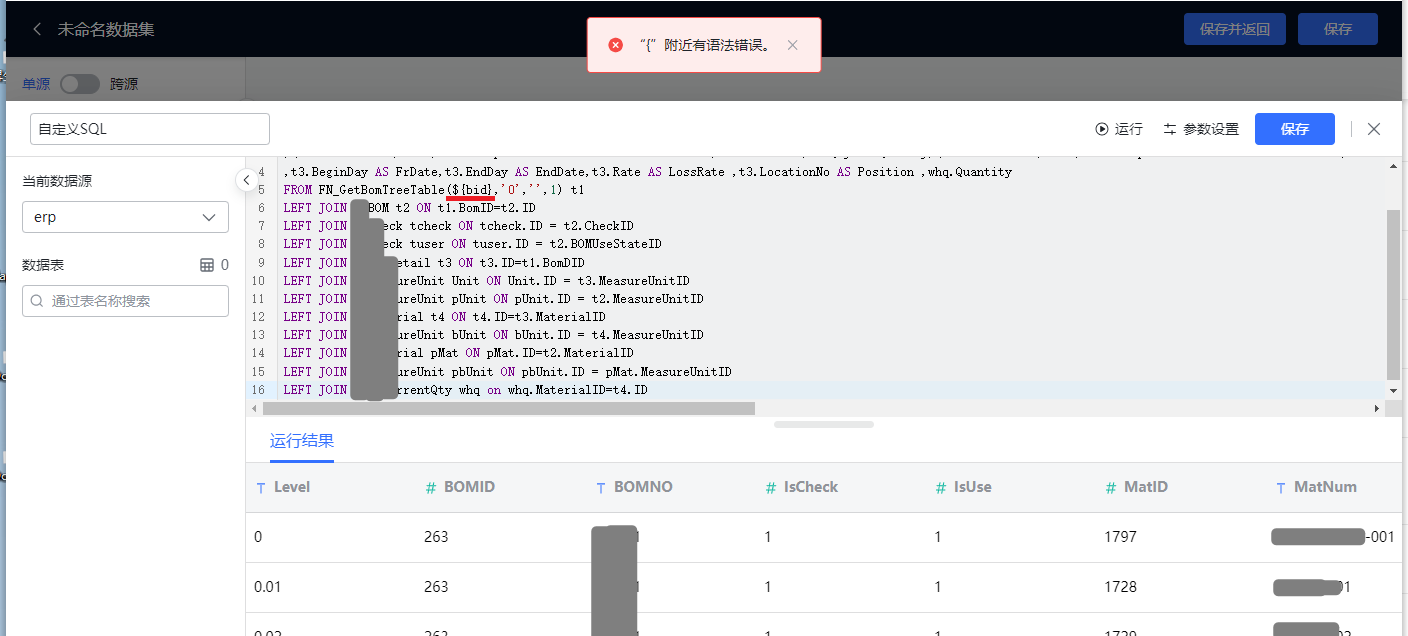This screenshot has height=636, width=1408.
Task: Toggle the 单源/跨源 source switch
Action: (80, 84)
